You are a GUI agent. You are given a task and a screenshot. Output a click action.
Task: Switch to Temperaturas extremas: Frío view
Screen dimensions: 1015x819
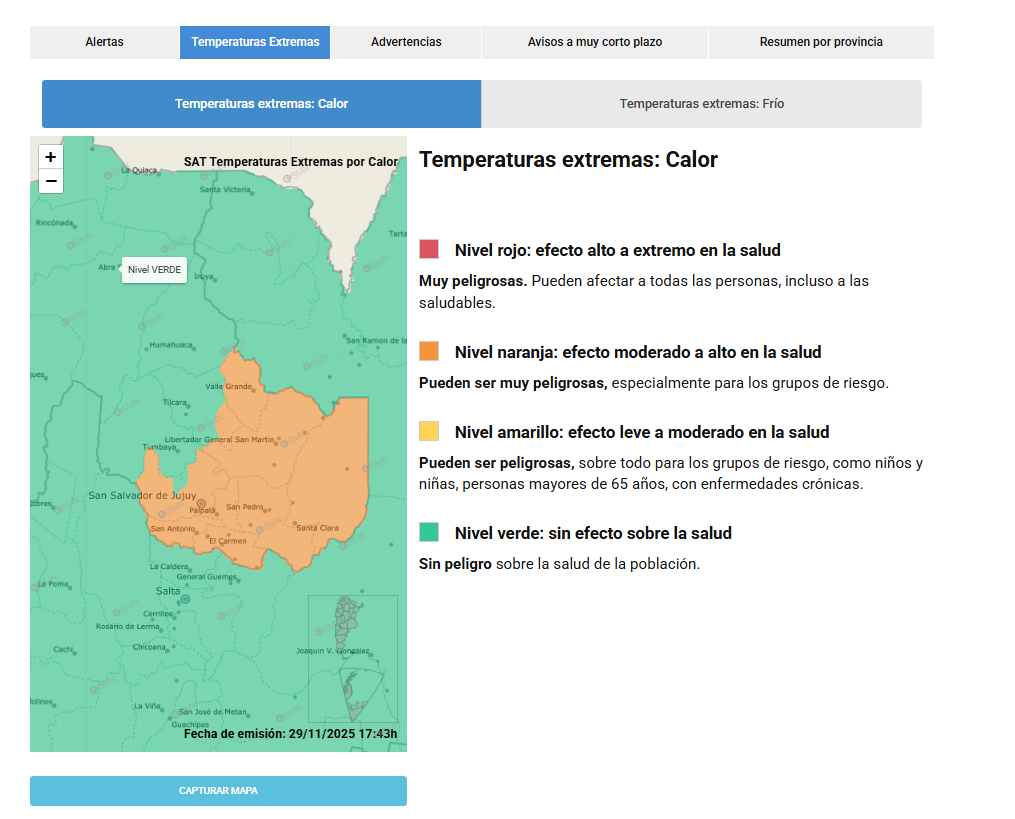coord(701,104)
